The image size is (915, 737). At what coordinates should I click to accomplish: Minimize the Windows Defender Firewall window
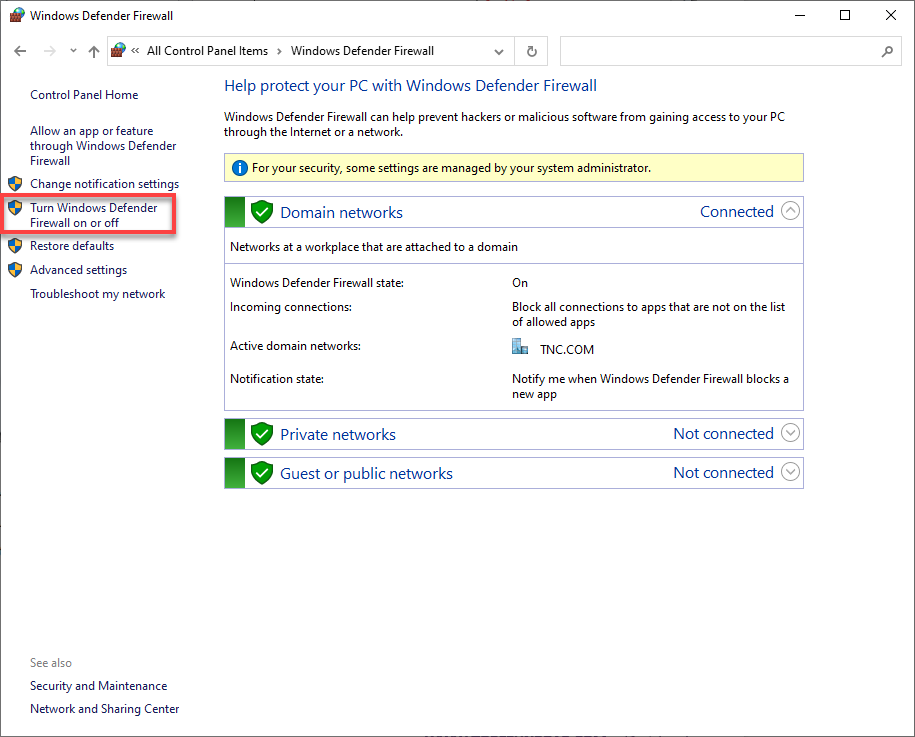tap(799, 15)
